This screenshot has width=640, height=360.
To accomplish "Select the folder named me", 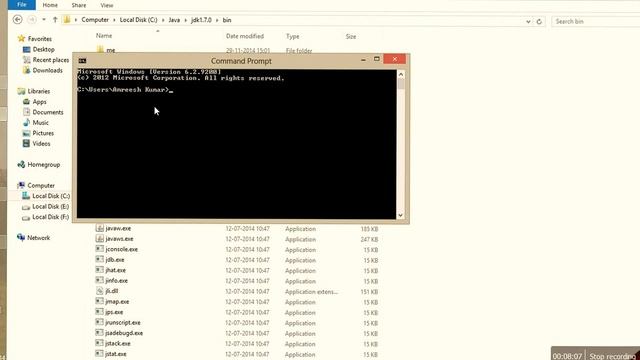I will (x=111, y=50).
